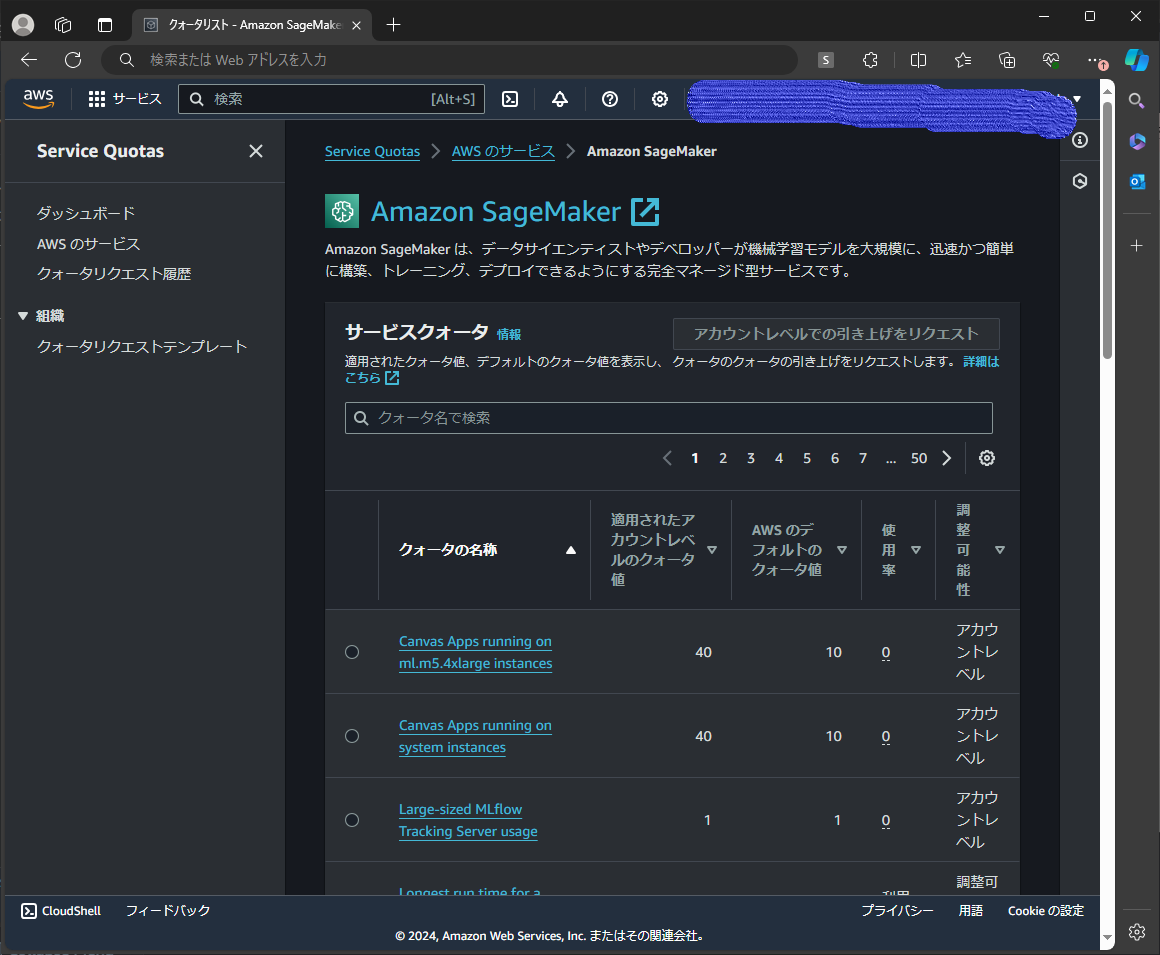Screen dimensions: 1160x955
Task: Go to previous page of quotas
Action: [x=667, y=459]
